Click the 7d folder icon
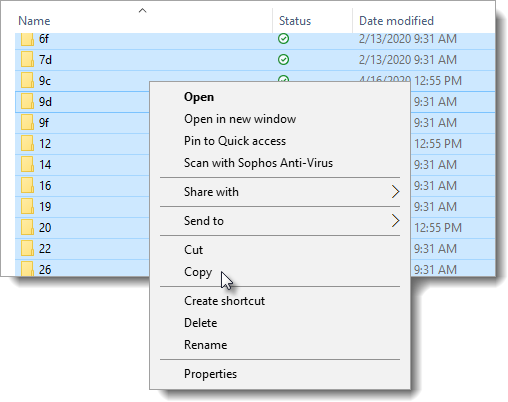508x402 pixels. click(27, 60)
